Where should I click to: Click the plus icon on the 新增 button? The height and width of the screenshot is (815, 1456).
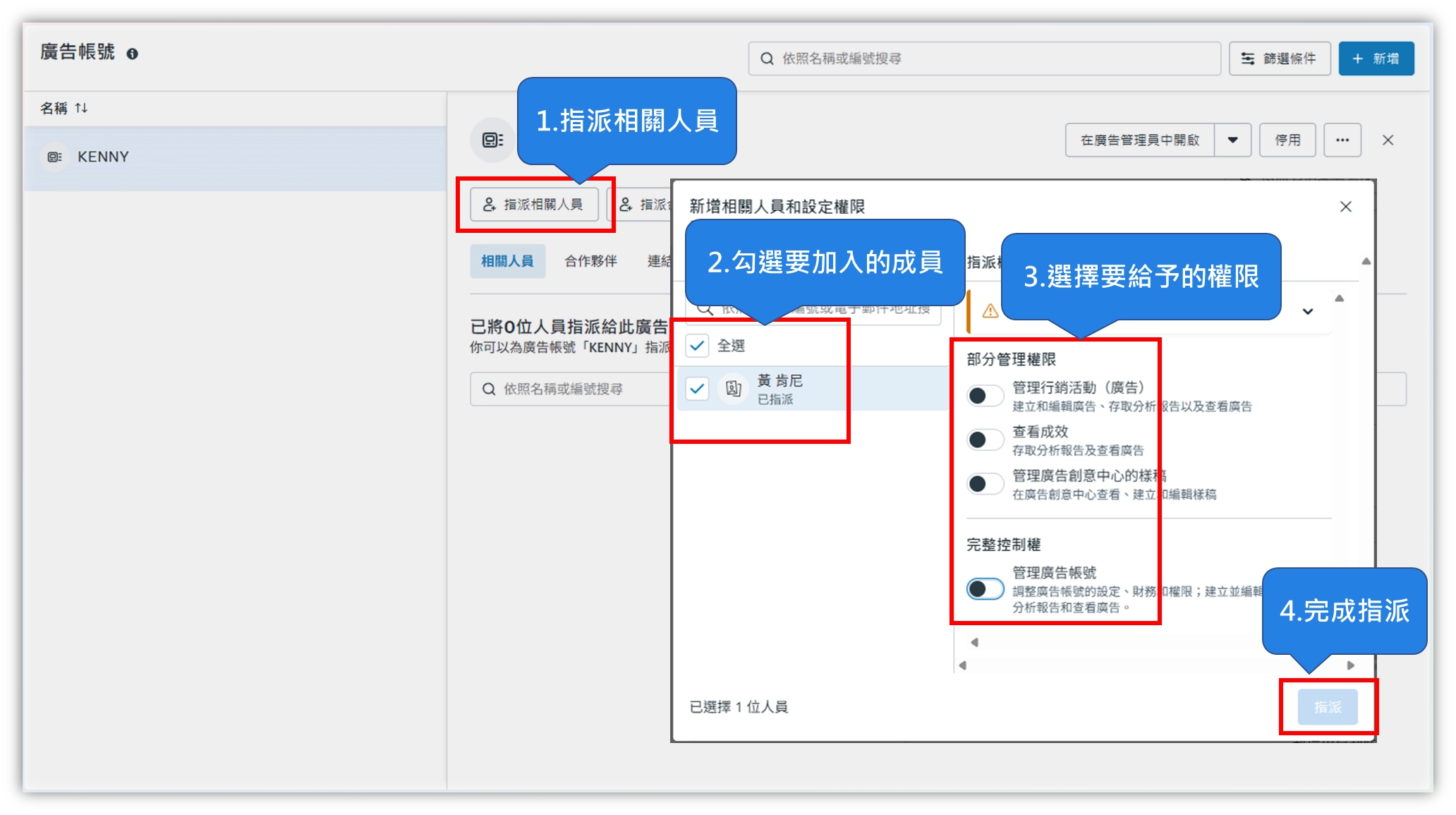click(1359, 59)
